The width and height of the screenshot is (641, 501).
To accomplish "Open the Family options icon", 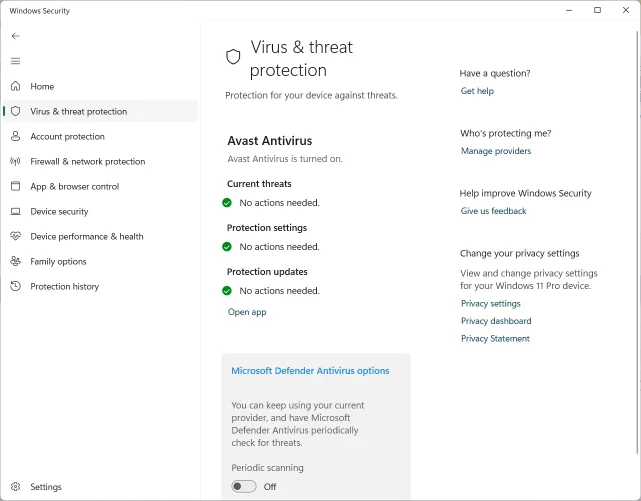I will [16, 261].
